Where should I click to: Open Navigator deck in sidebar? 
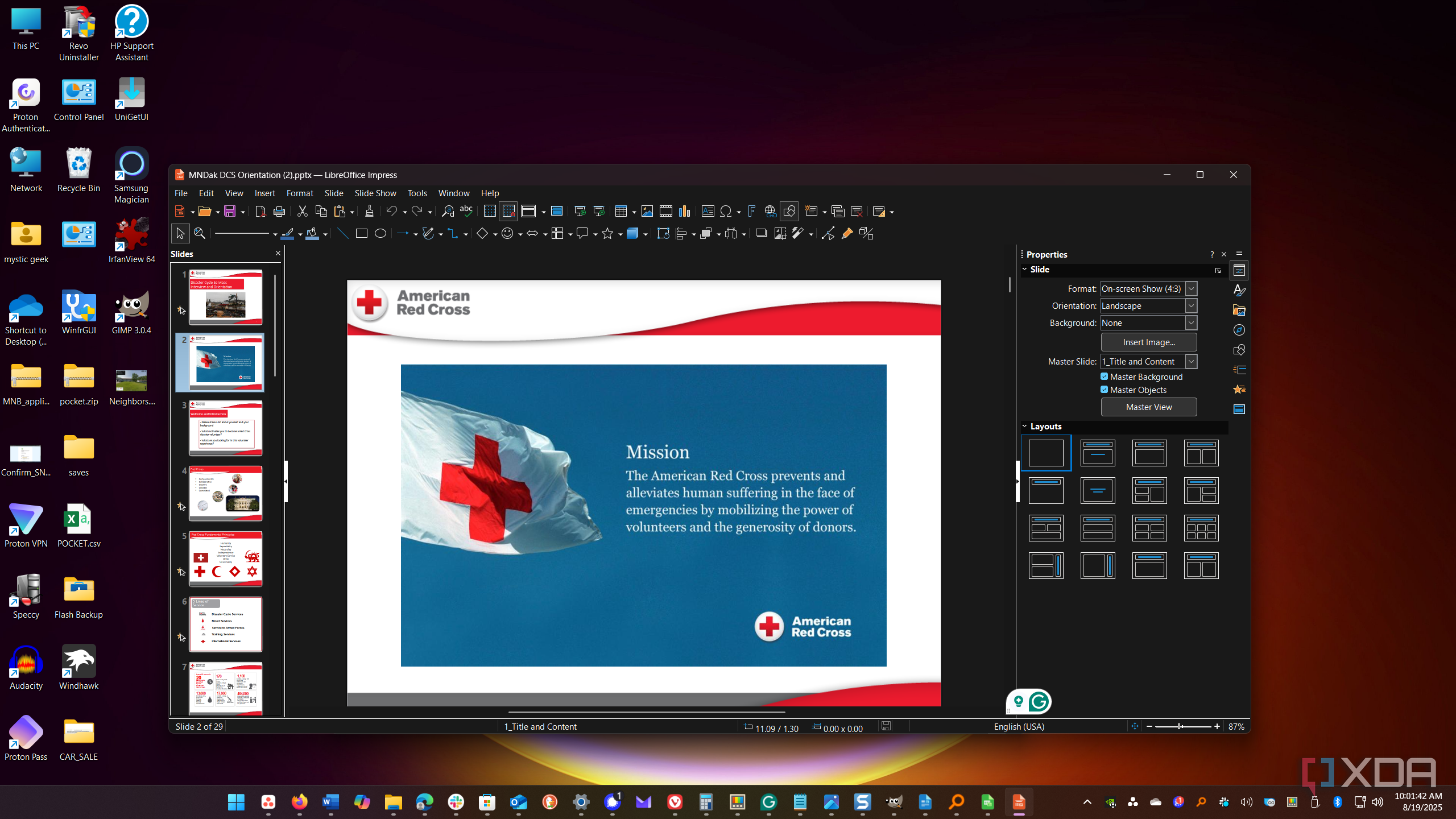pyautogui.click(x=1239, y=330)
